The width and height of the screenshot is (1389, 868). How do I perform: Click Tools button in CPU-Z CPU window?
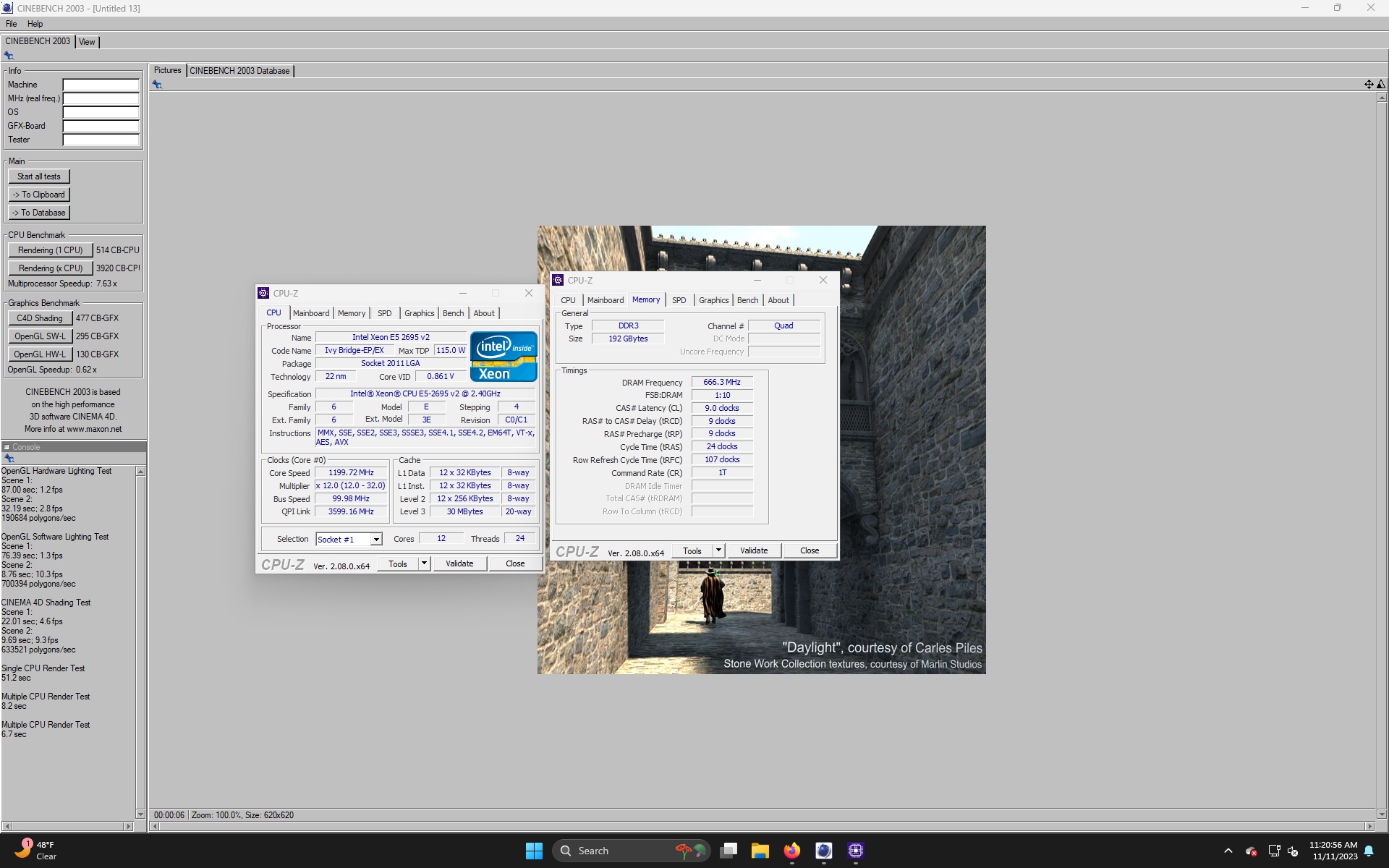[x=398, y=563]
